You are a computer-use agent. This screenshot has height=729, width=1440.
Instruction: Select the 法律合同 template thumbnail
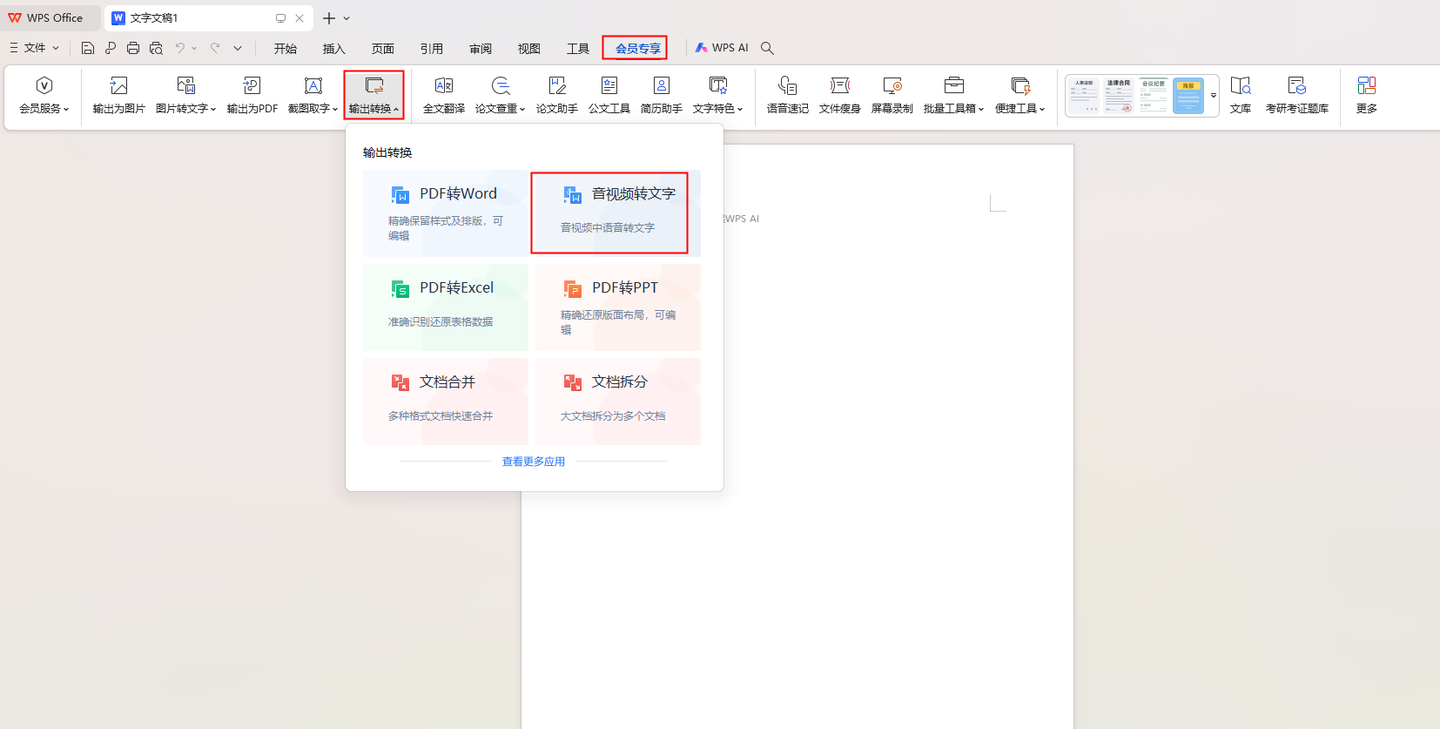1119,96
